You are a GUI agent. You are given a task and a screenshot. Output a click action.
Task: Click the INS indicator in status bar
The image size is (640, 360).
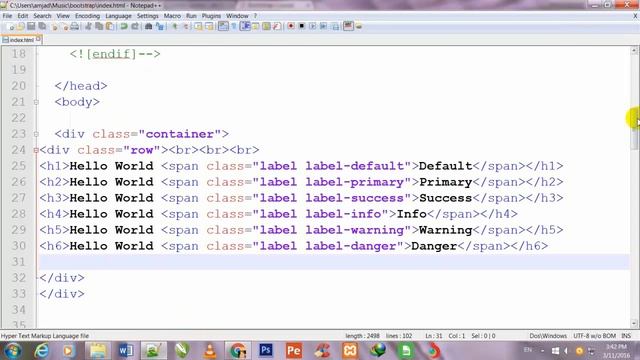(626, 336)
